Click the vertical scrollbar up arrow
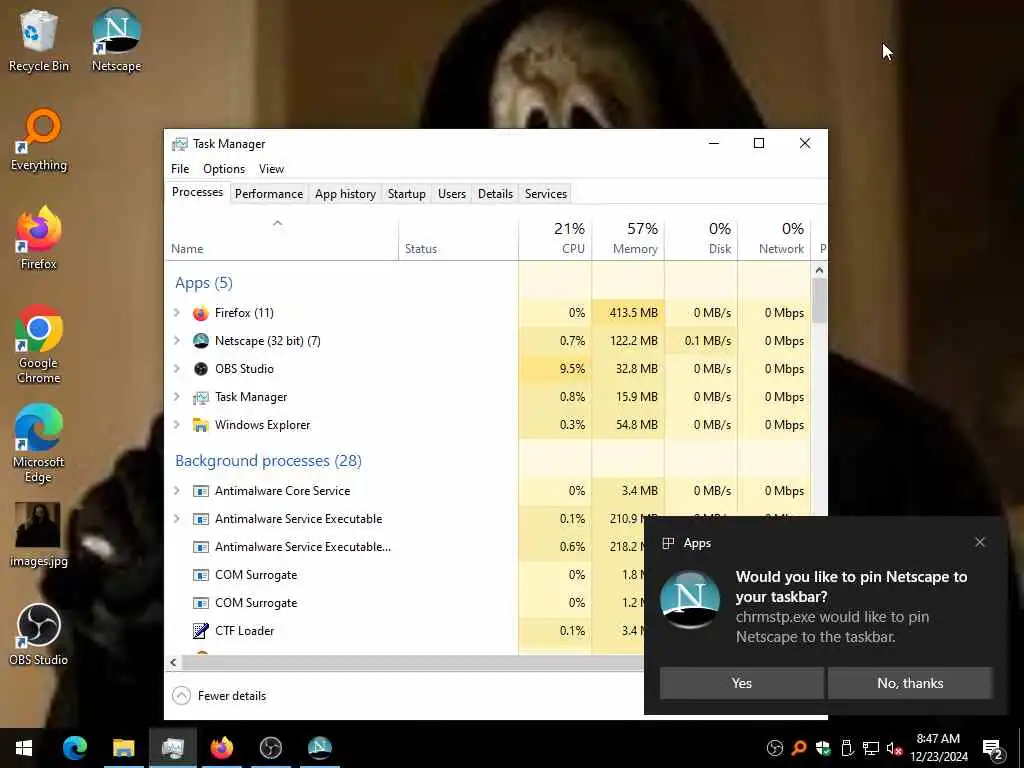 820,270
